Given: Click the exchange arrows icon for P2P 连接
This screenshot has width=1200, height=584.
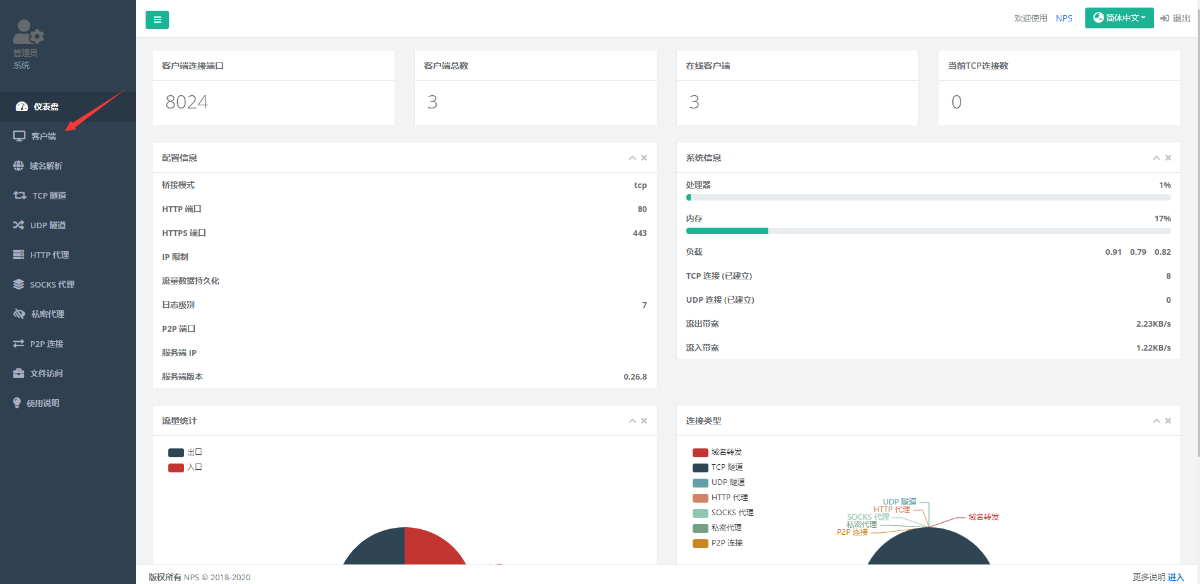Looking at the screenshot, I should [x=19, y=344].
